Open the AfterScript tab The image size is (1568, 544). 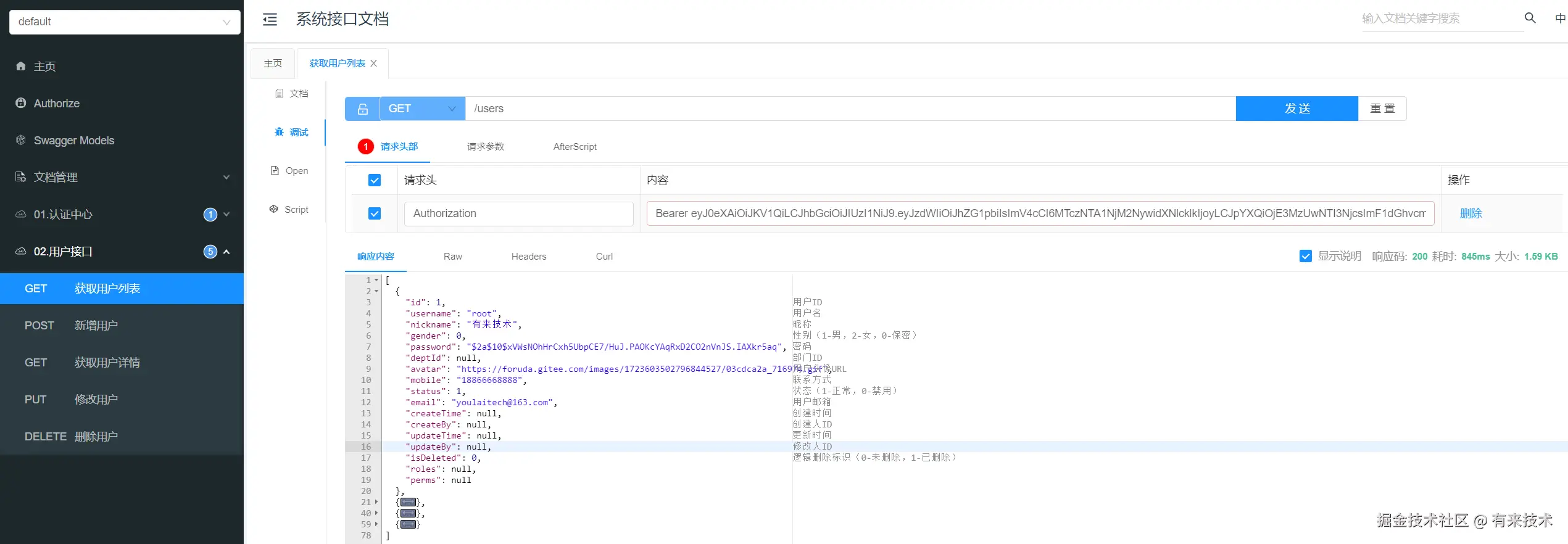tap(575, 147)
